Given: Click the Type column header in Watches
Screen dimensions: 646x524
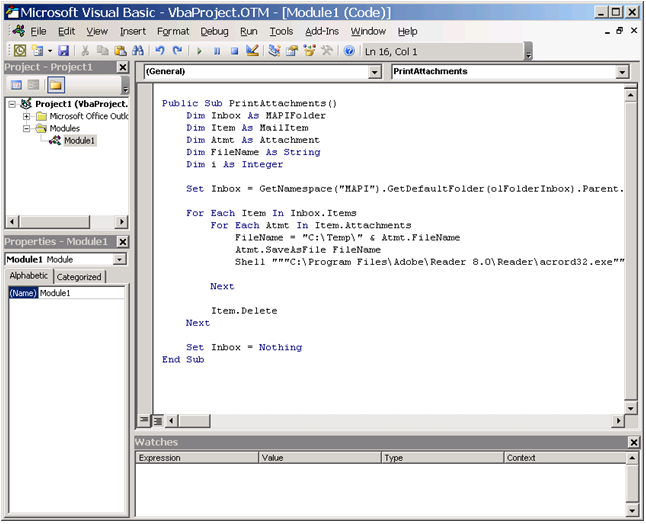Looking at the screenshot, I should click(x=442, y=458).
